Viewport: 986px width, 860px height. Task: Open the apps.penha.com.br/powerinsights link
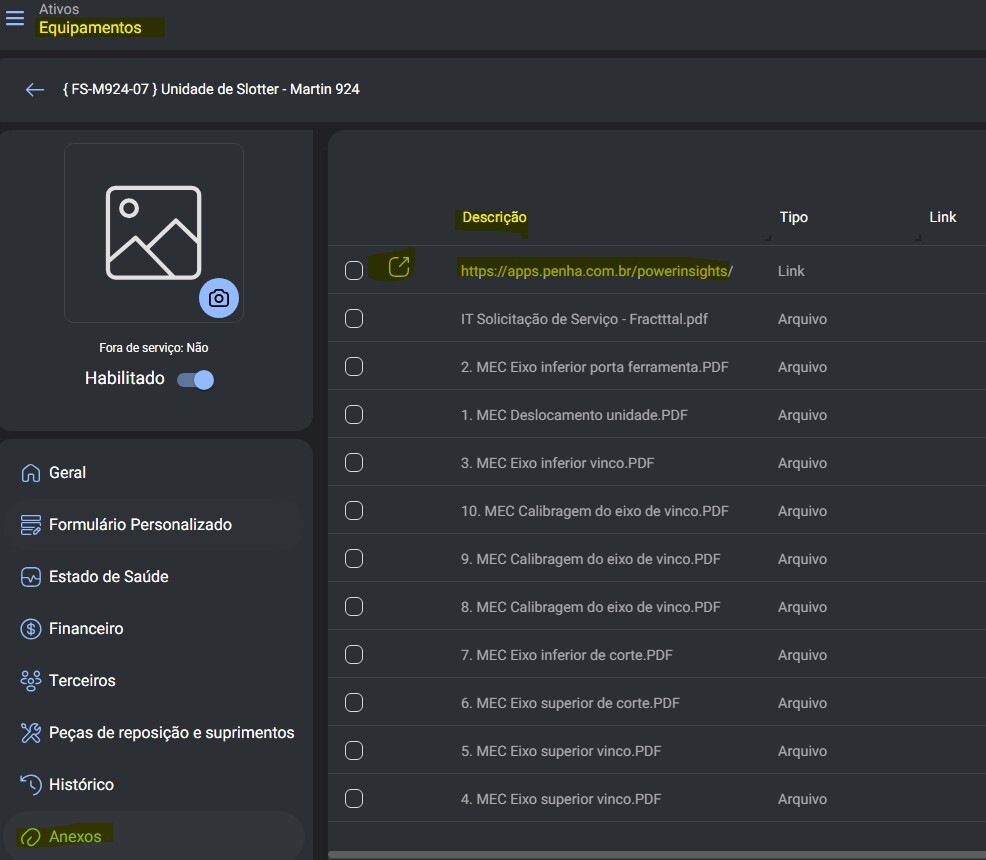tap(596, 271)
